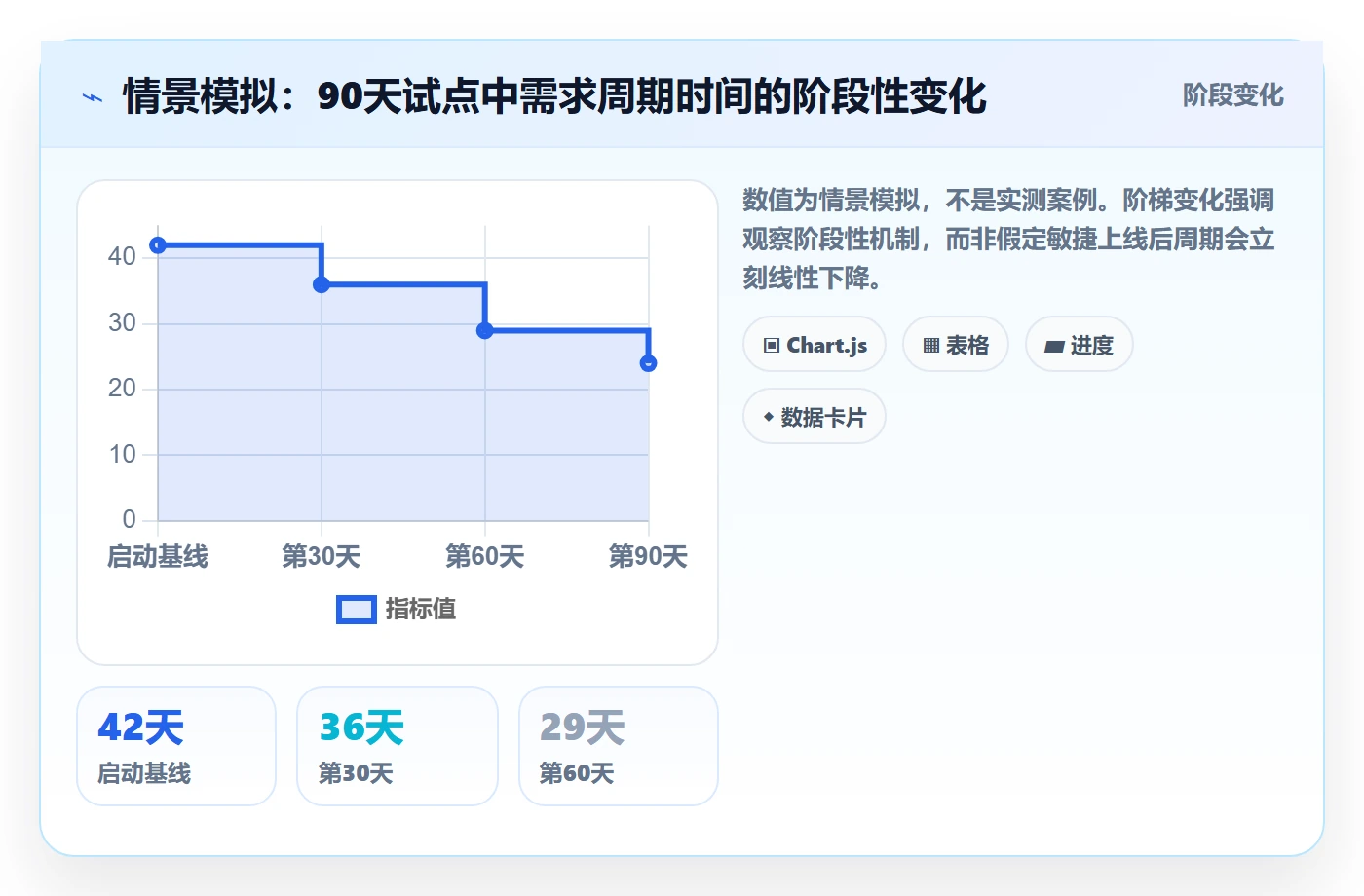Select the Chart.js tag chip
This screenshot has width=1364, height=896.
click(x=815, y=345)
